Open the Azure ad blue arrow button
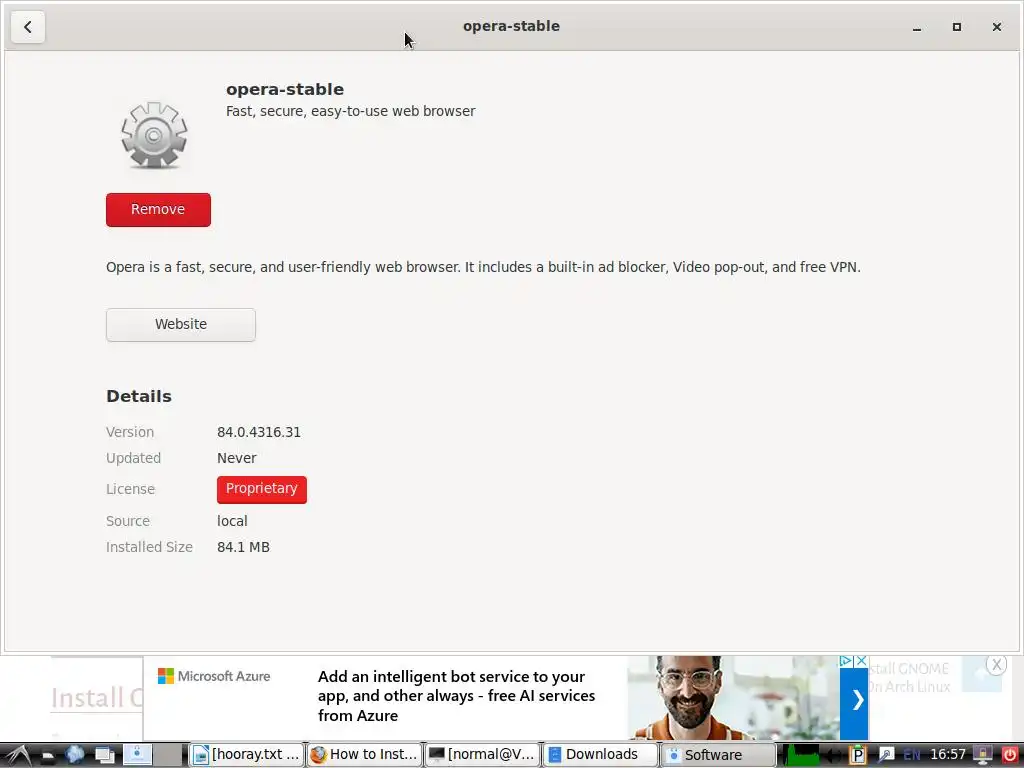The image size is (1024, 768). coord(854,703)
